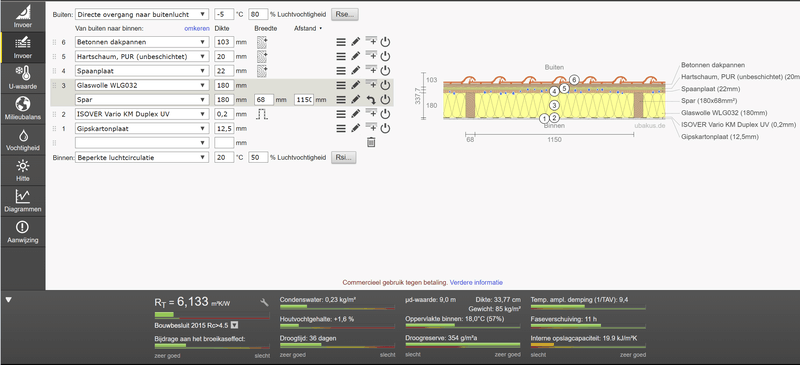800x365 pixels.
Task: Open the Aanwijzing tab
Action: (22, 231)
